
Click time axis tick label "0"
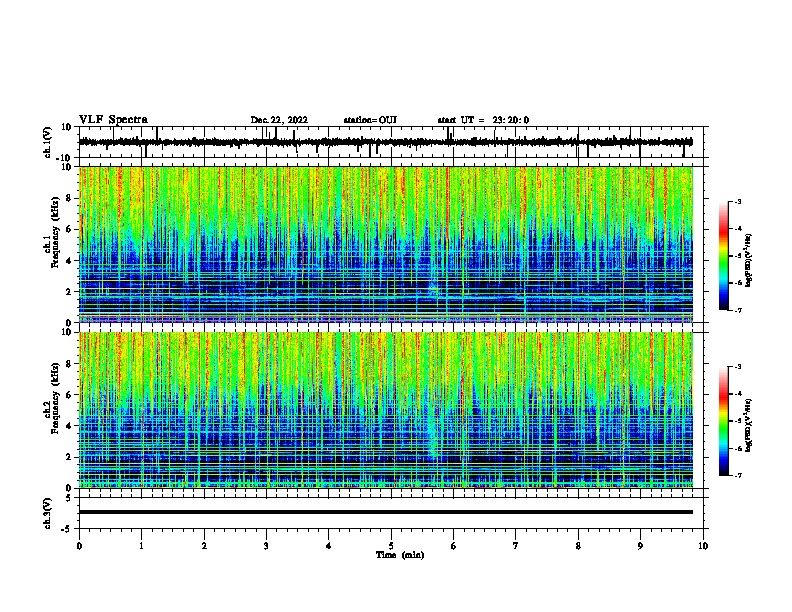(79, 546)
